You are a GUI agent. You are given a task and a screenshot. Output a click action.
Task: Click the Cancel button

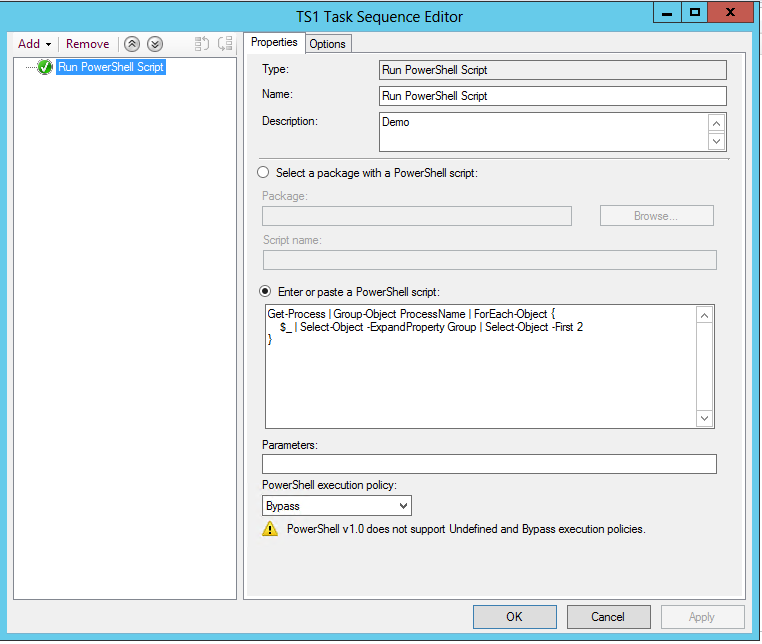[x=608, y=617]
